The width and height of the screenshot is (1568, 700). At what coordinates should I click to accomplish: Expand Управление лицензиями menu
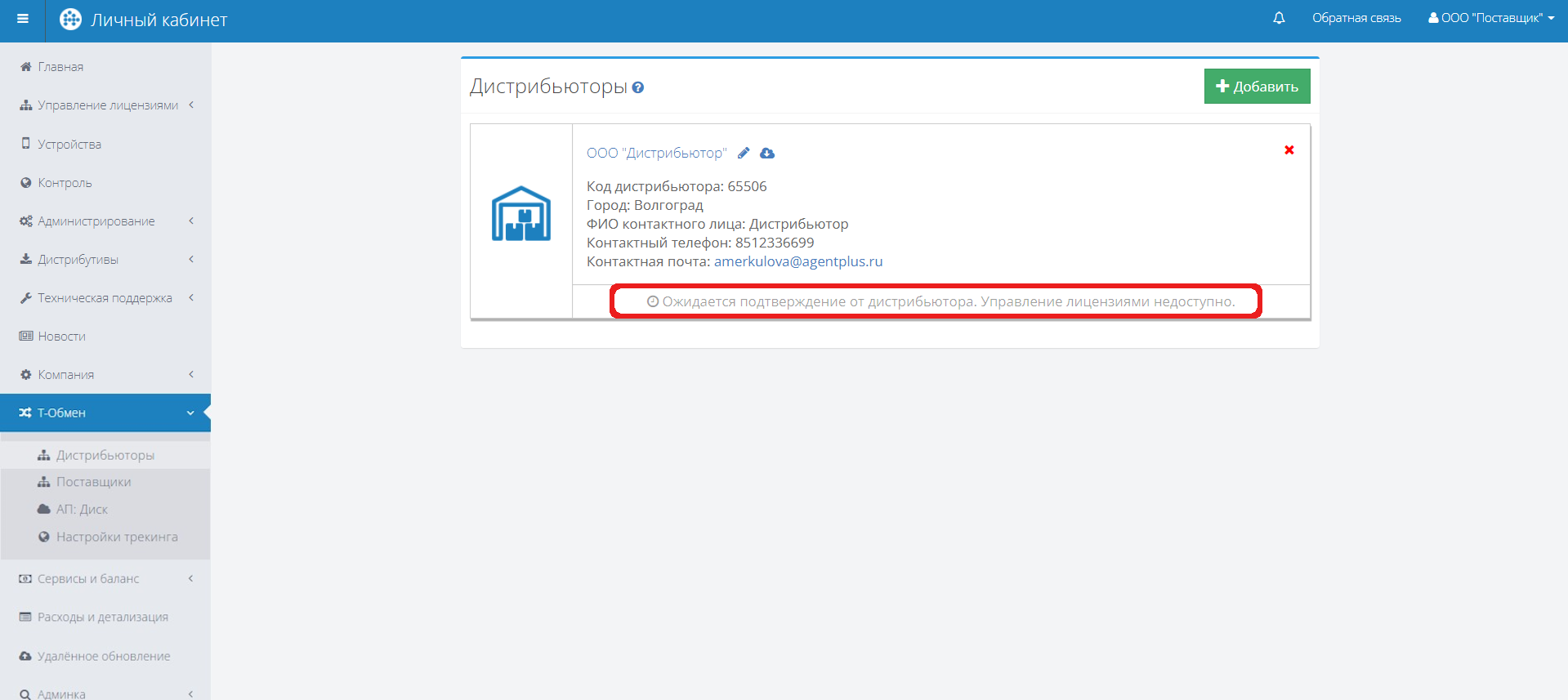point(107,105)
